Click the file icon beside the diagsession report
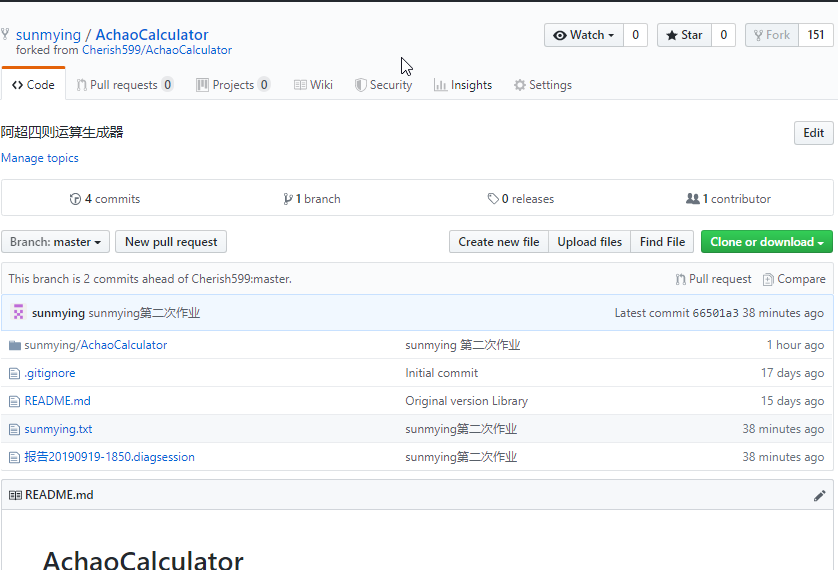This screenshot has height=570, width=838. (x=14, y=457)
